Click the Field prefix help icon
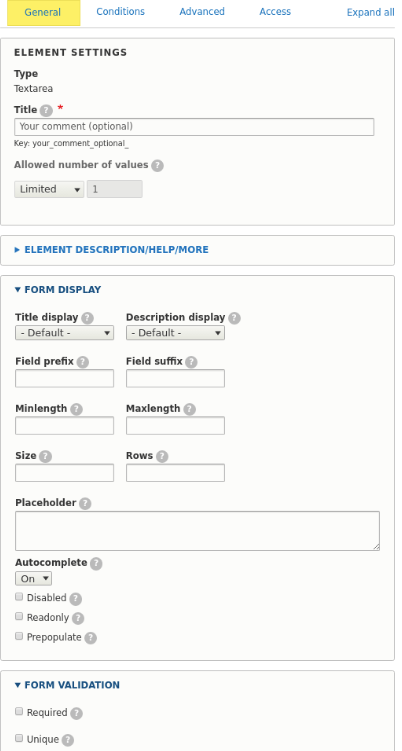The image size is (402, 751). tap(83, 362)
